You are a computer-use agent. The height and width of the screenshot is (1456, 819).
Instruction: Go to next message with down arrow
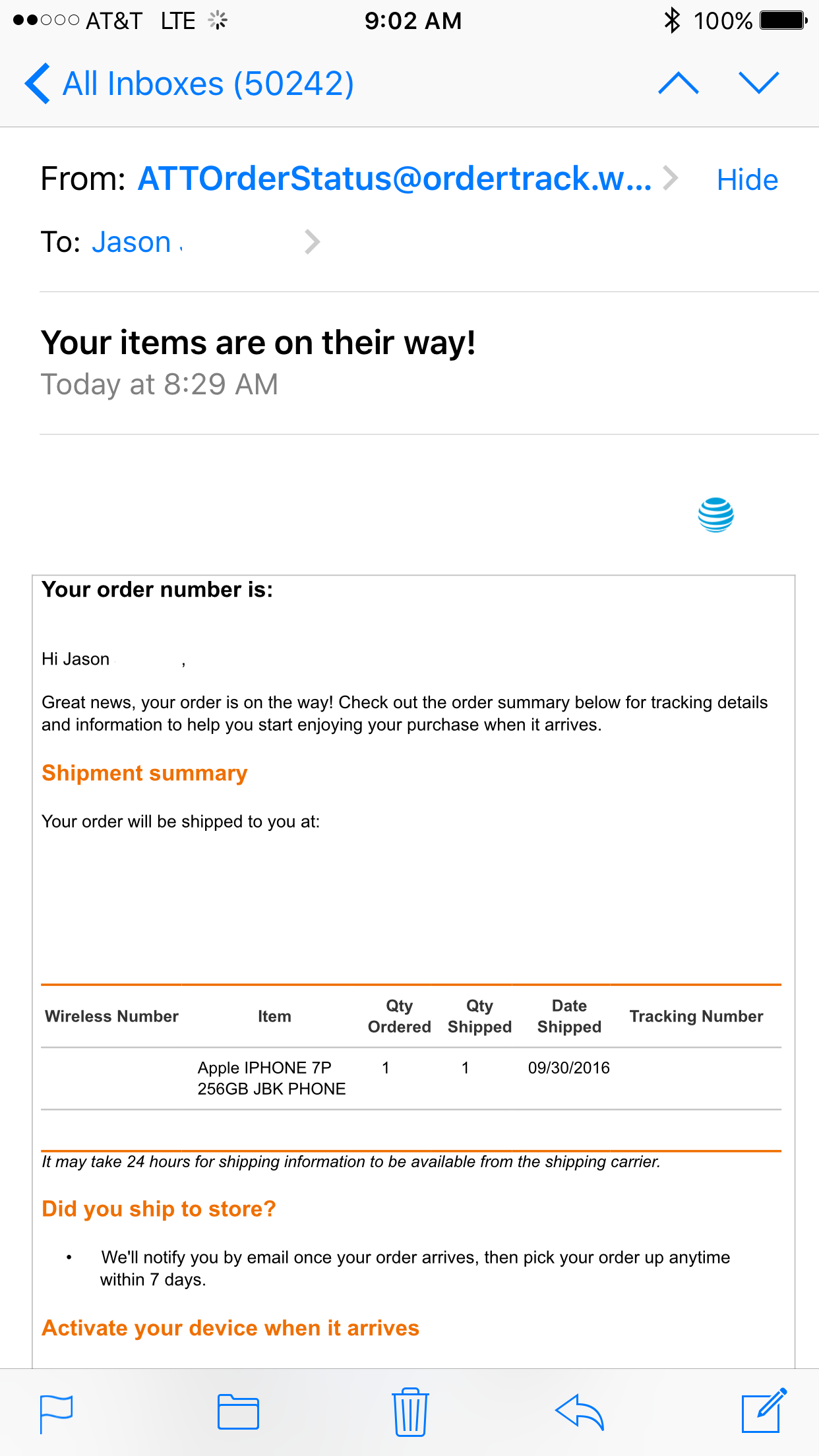click(759, 83)
